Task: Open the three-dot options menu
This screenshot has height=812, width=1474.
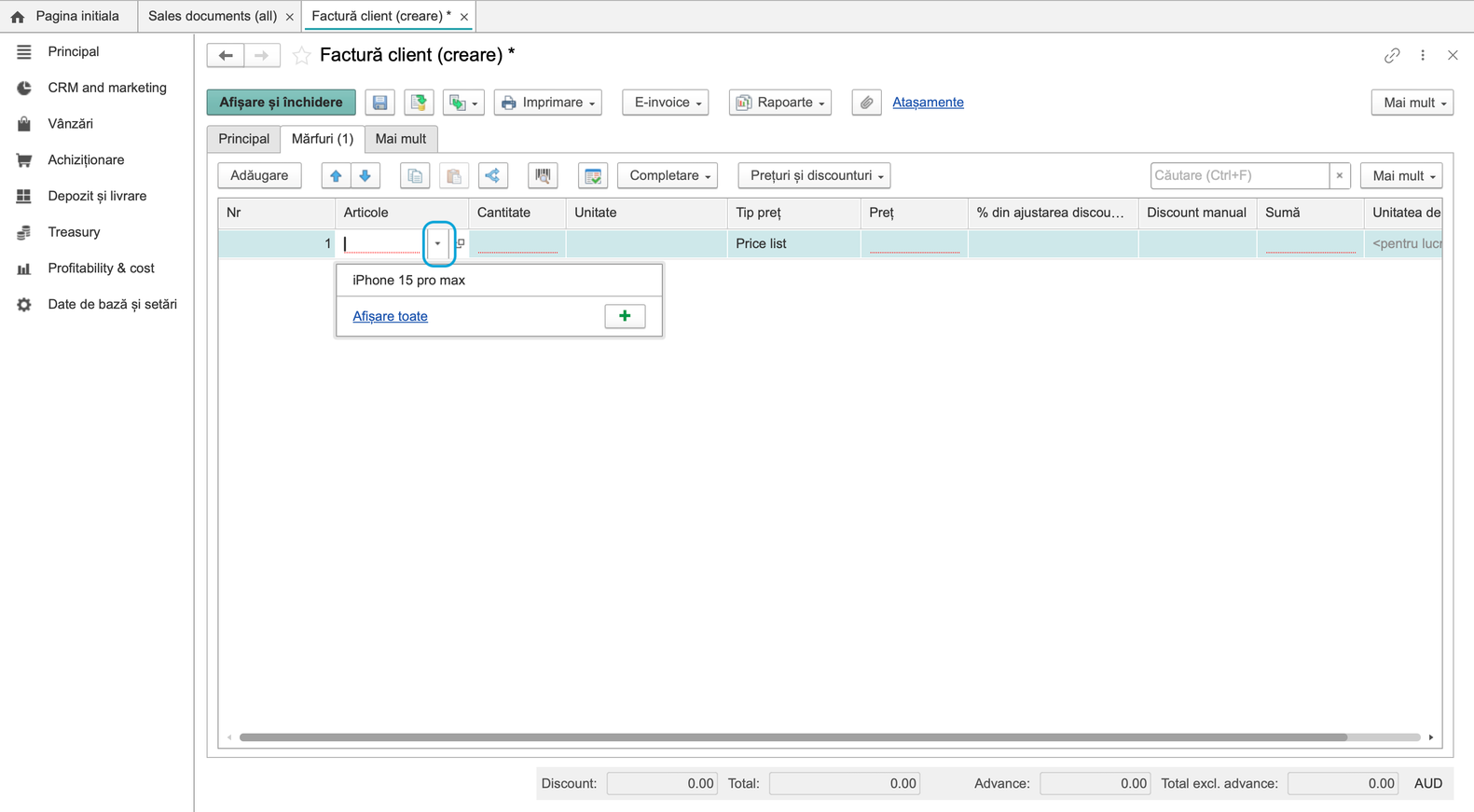Action: (x=1423, y=56)
